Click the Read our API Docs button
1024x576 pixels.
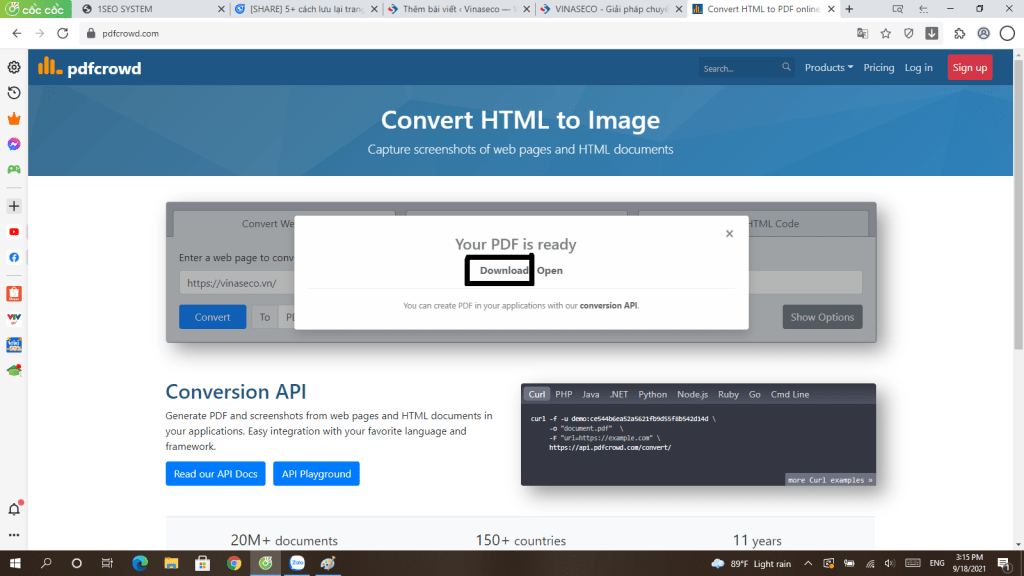click(x=215, y=474)
